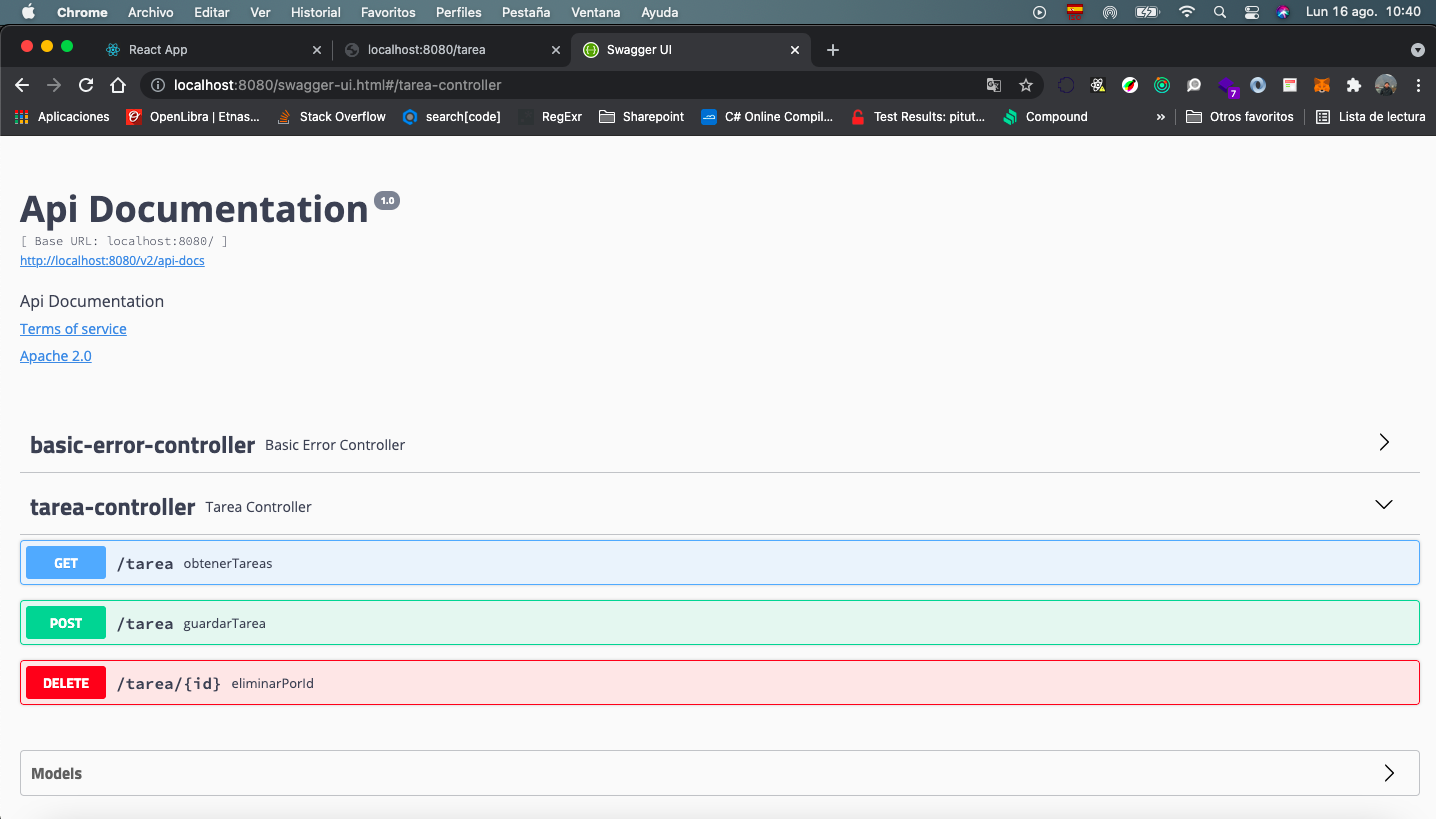Collapse the tarea-controller section
Viewport: 1436px width, 819px height.
(1384, 504)
